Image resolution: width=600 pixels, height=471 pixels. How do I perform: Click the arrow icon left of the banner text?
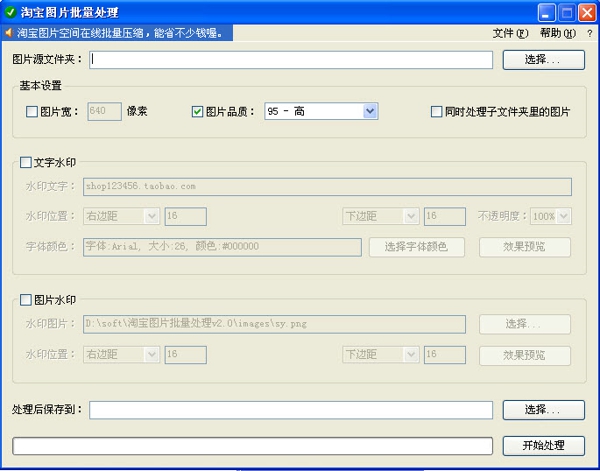point(8,33)
